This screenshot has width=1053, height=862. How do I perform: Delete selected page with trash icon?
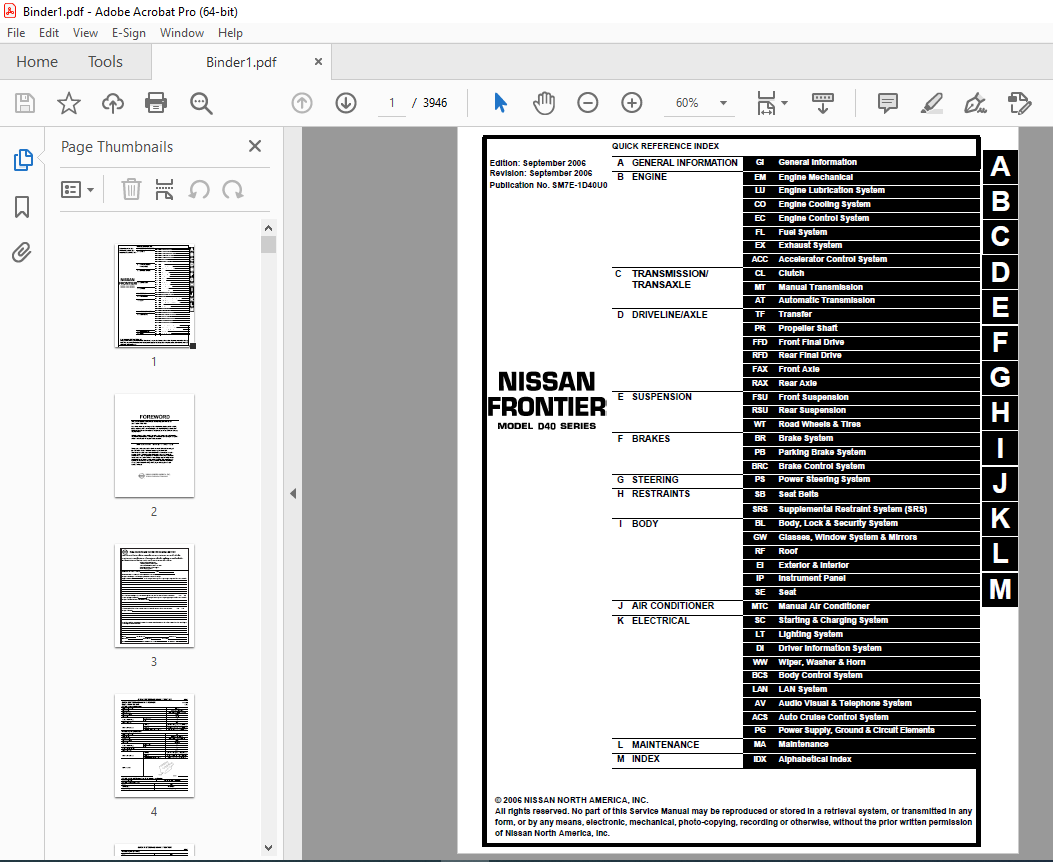[131, 189]
